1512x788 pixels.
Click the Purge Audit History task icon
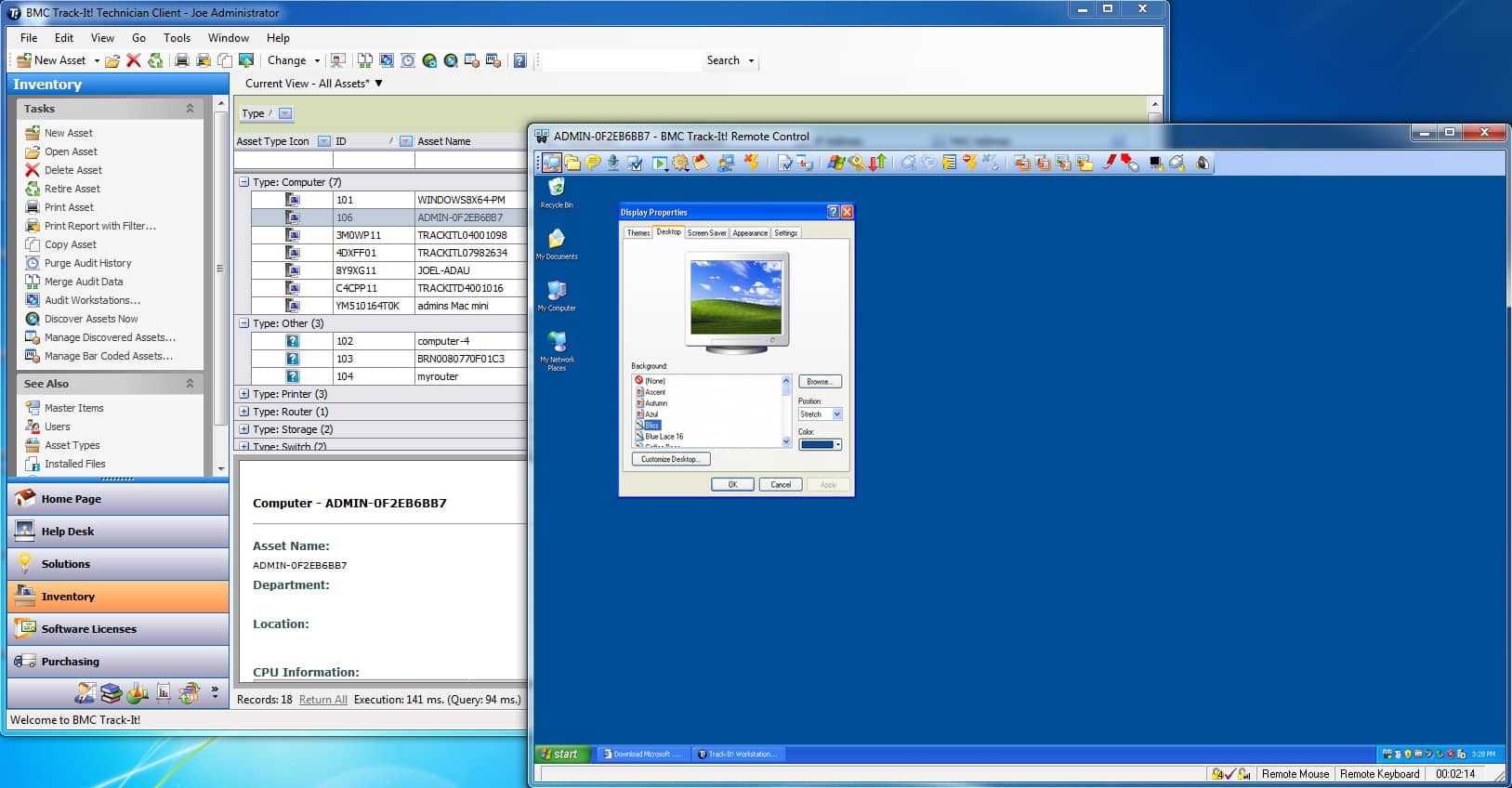[33, 263]
